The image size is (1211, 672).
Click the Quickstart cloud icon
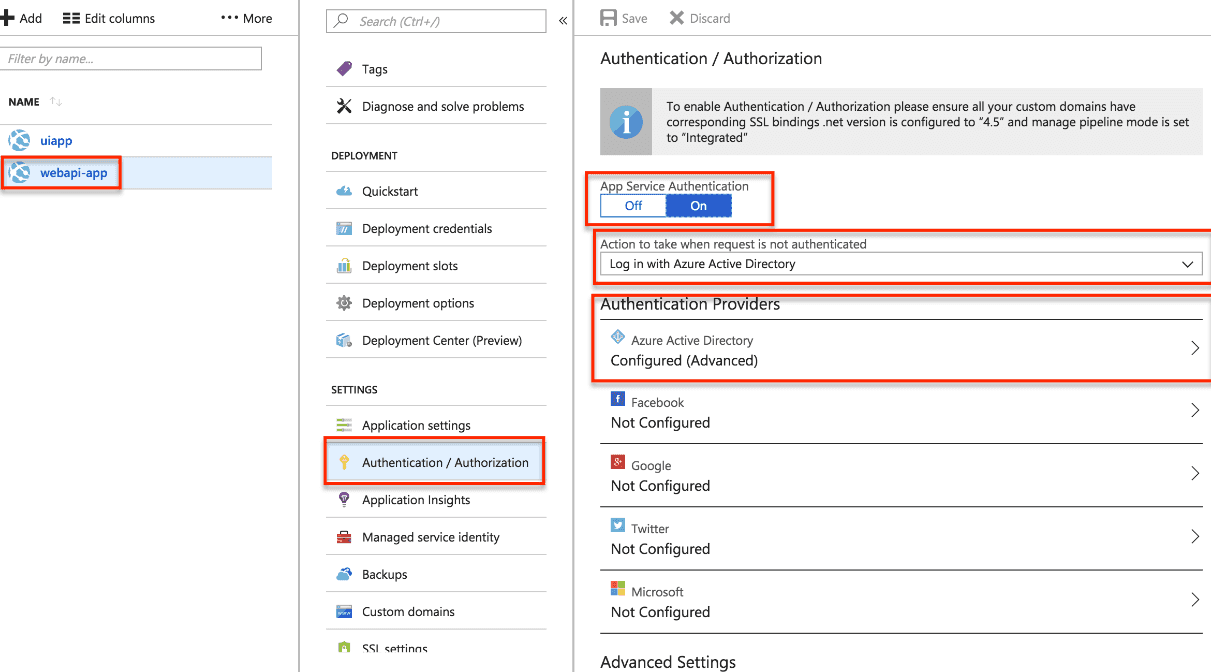344,191
